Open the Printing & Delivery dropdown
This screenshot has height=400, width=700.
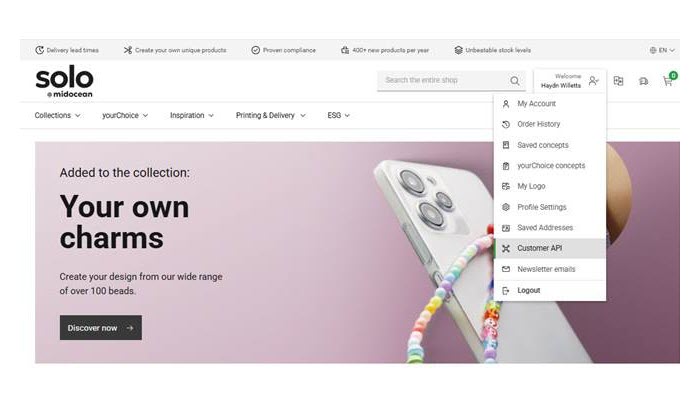(271, 115)
